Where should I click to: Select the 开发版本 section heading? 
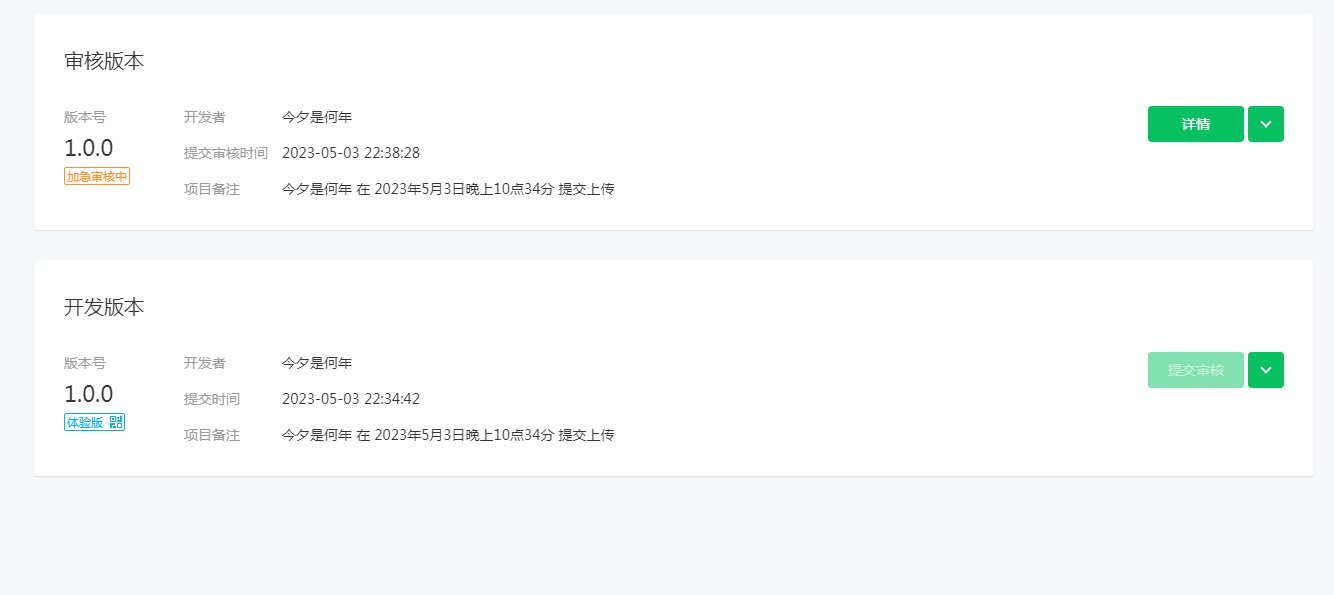click(104, 307)
